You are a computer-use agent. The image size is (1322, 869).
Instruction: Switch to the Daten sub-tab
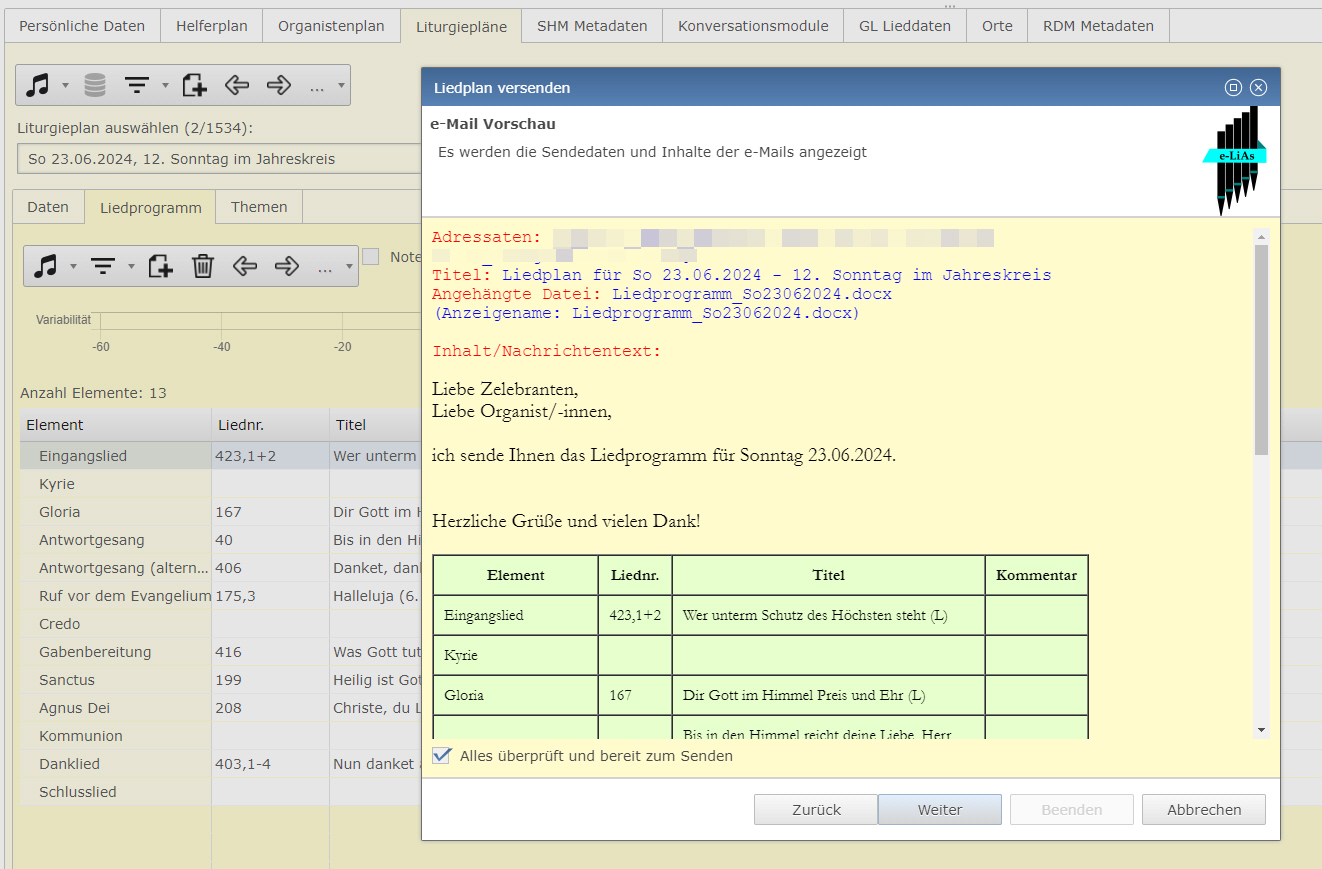48,207
